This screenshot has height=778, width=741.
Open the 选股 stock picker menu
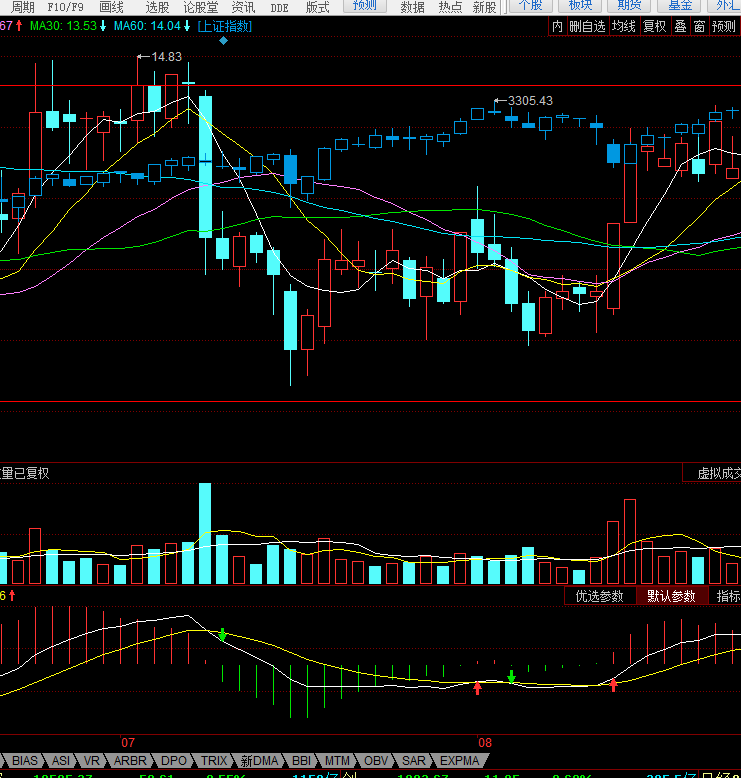pyautogui.click(x=157, y=7)
